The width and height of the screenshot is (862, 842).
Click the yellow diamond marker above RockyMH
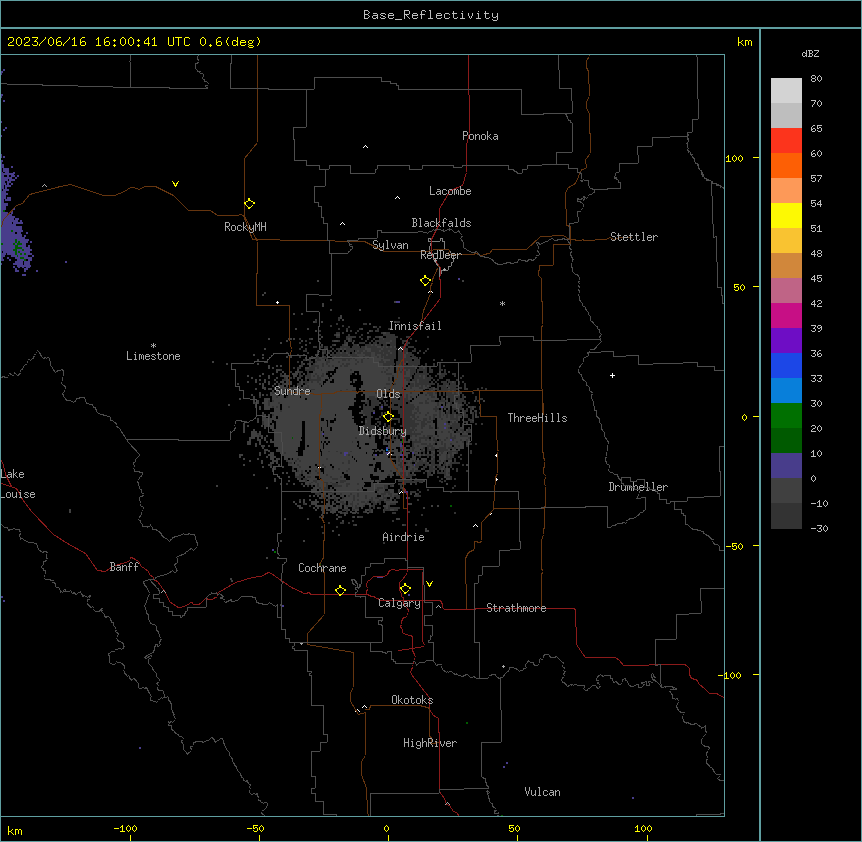click(249, 203)
